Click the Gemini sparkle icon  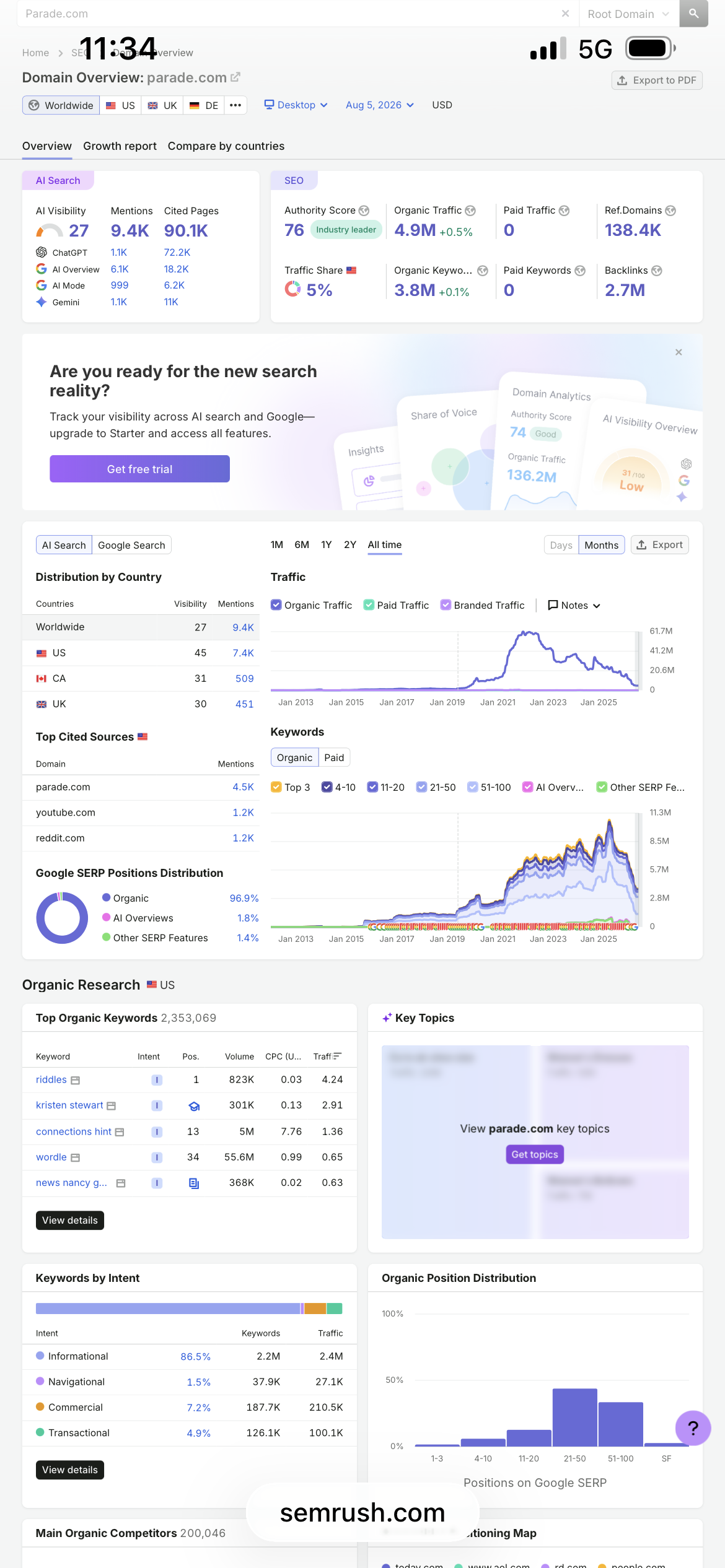pyautogui.click(x=42, y=302)
